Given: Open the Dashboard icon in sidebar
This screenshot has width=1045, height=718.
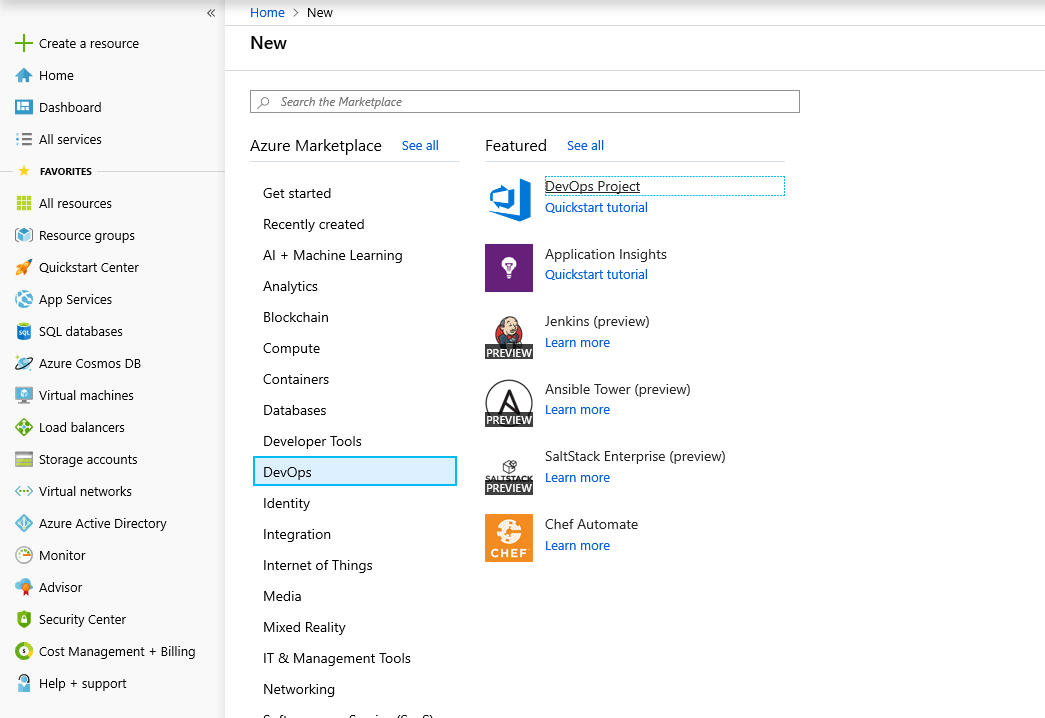Looking at the screenshot, I should pos(23,107).
